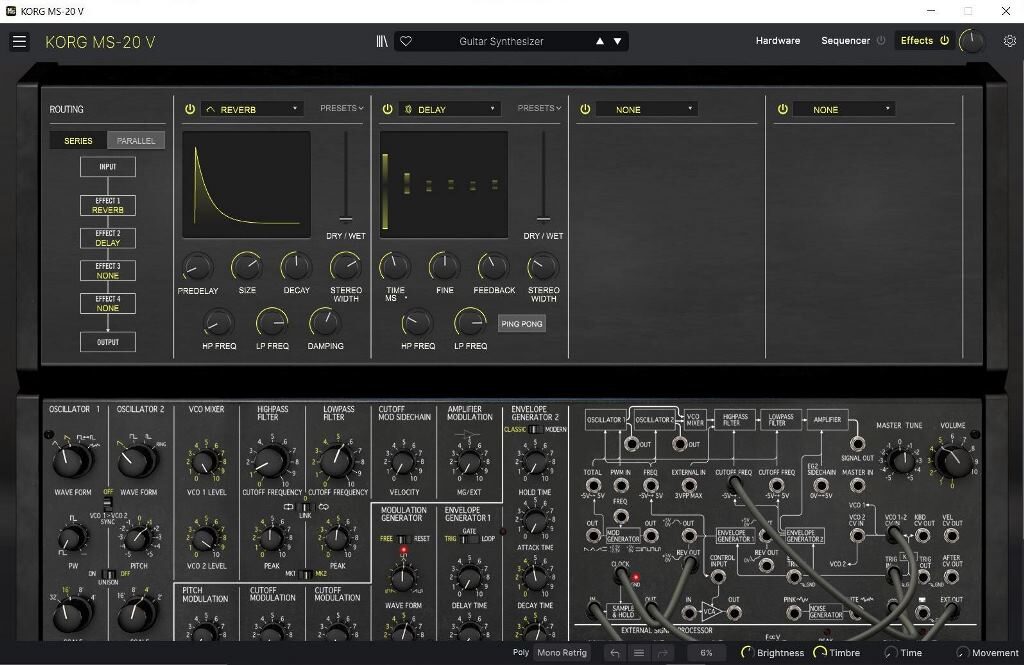This screenshot has width=1024, height=665.
Task: Click the Brightness macro knob
Action: 746,653
